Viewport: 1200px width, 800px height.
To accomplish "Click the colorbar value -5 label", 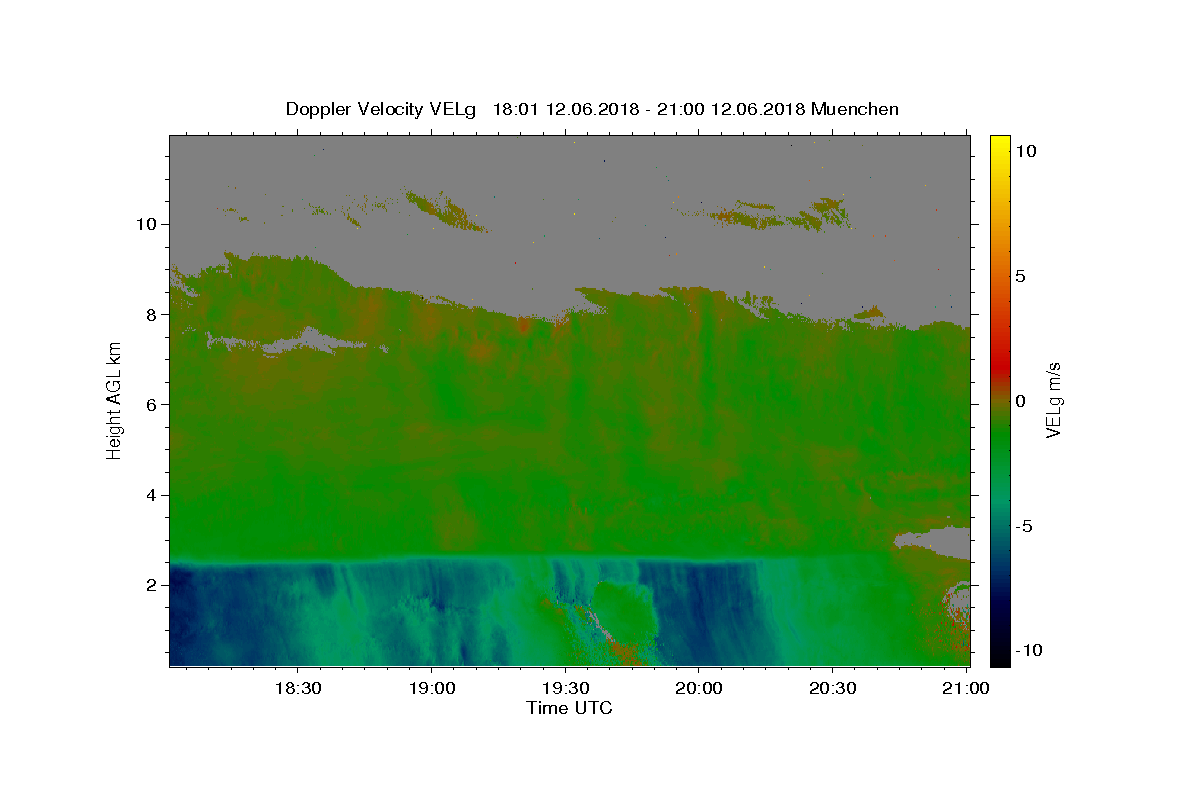I will click(1023, 526).
